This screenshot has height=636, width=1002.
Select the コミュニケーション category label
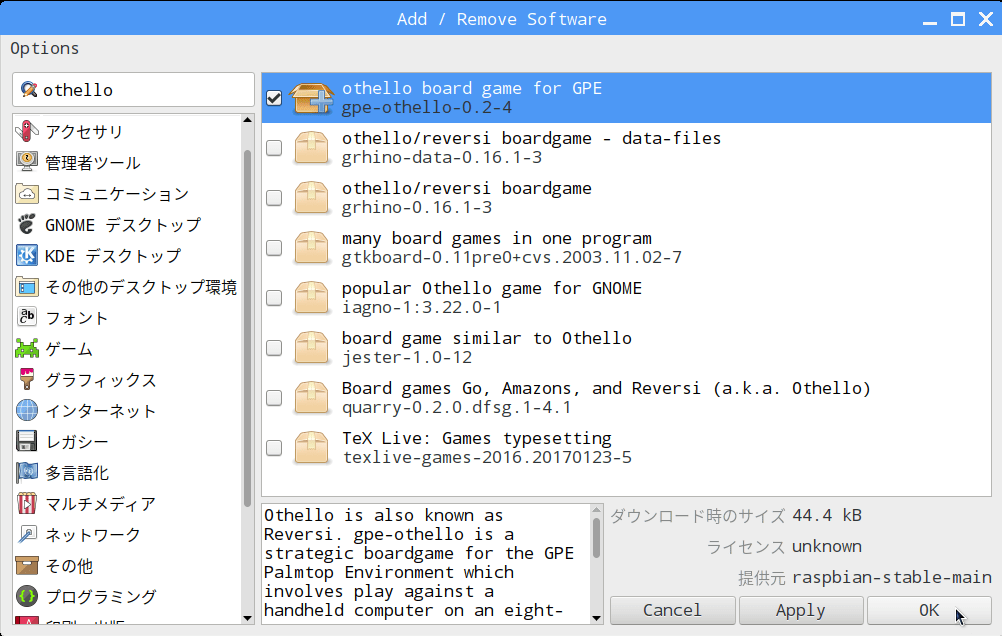pos(118,194)
